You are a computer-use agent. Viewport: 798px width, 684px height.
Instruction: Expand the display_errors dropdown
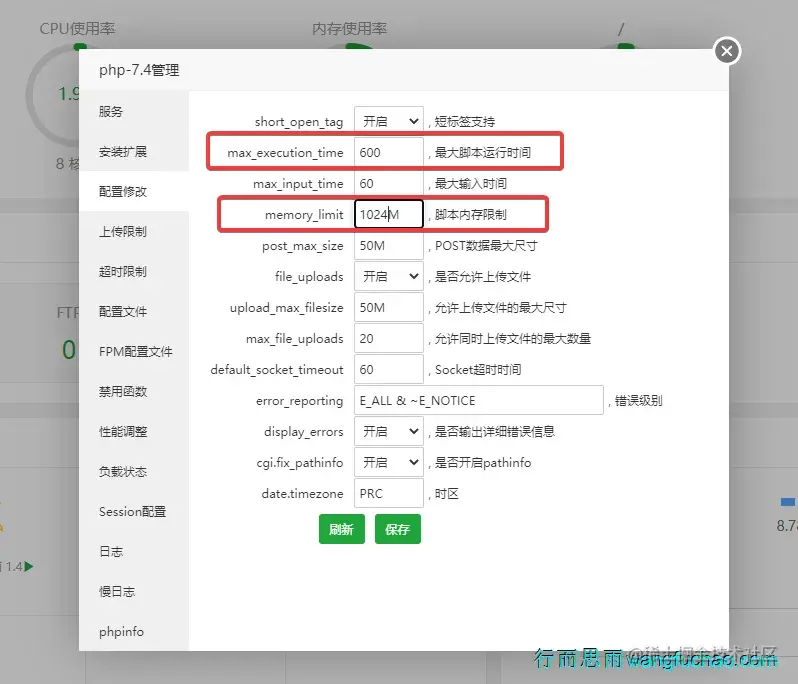tap(389, 432)
